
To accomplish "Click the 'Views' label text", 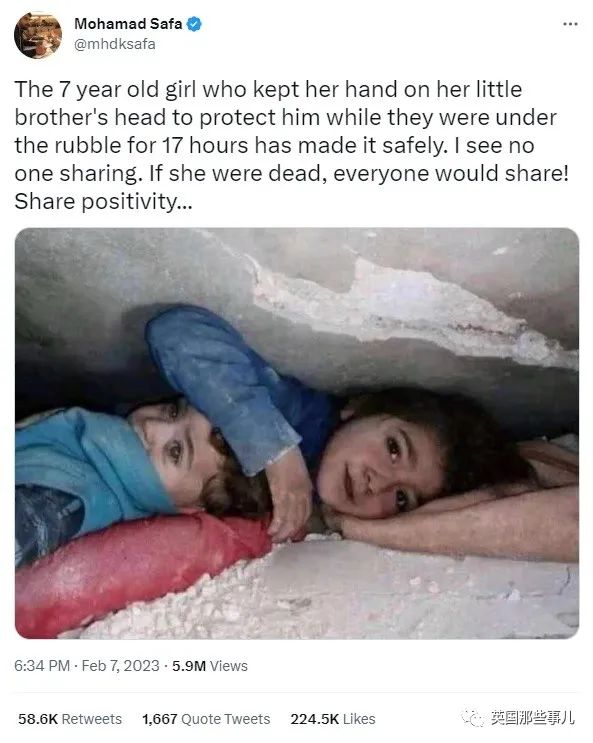I will pos(228,666).
